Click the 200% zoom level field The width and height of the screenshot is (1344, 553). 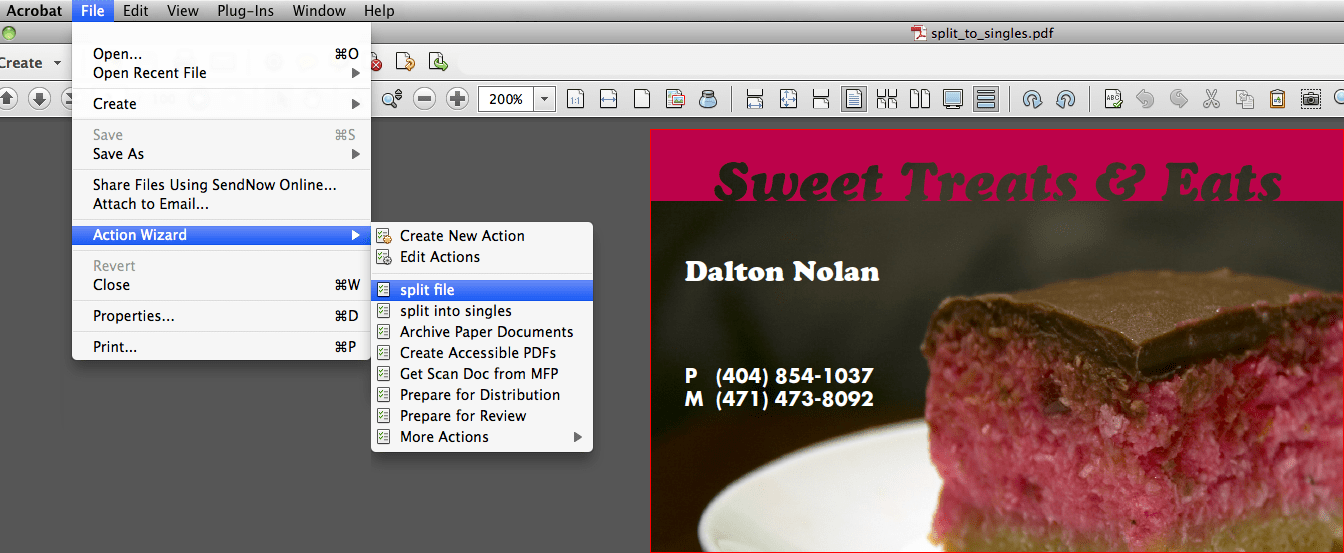[506, 99]
